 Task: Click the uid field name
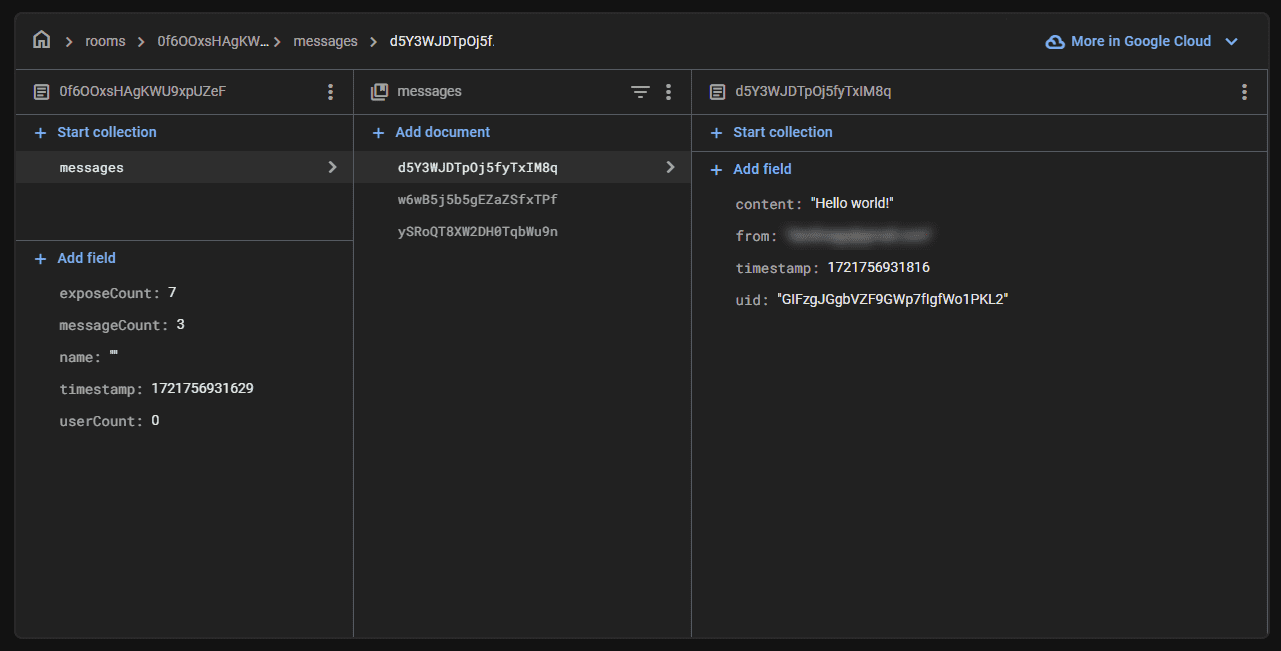click(x=751, y=300)
